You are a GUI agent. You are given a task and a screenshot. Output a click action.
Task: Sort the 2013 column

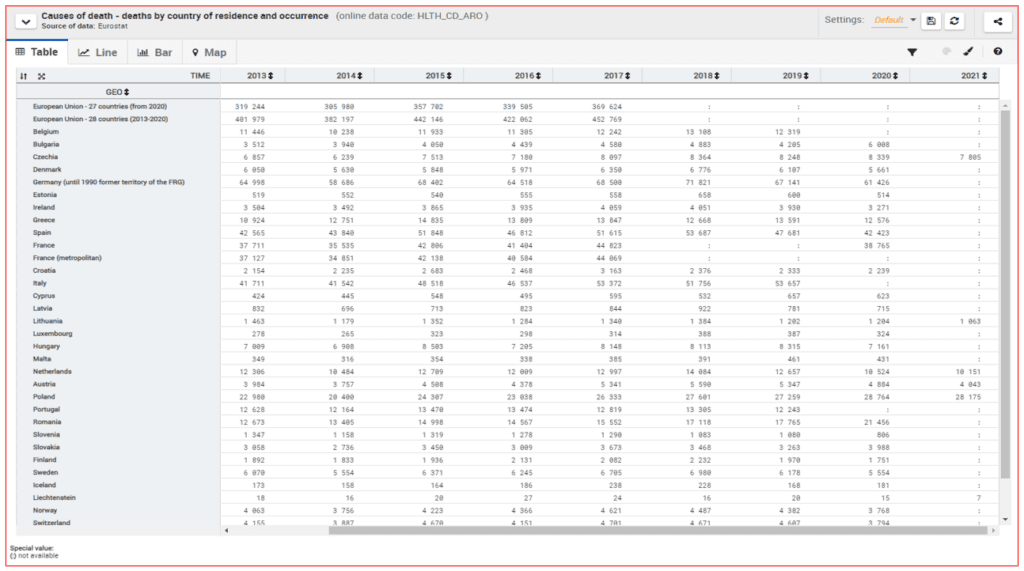click(259, 75)
